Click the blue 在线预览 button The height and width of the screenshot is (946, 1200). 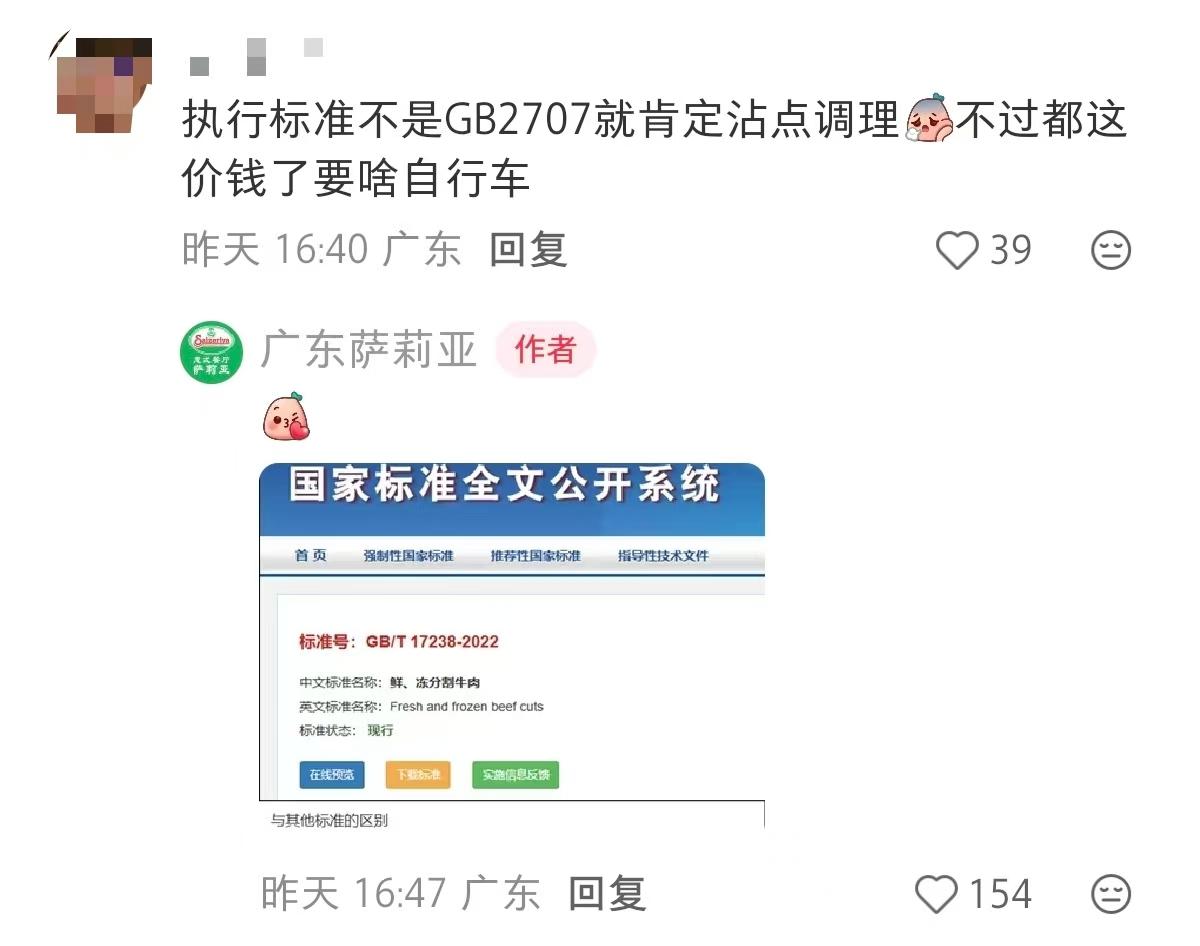click(332, 775)
